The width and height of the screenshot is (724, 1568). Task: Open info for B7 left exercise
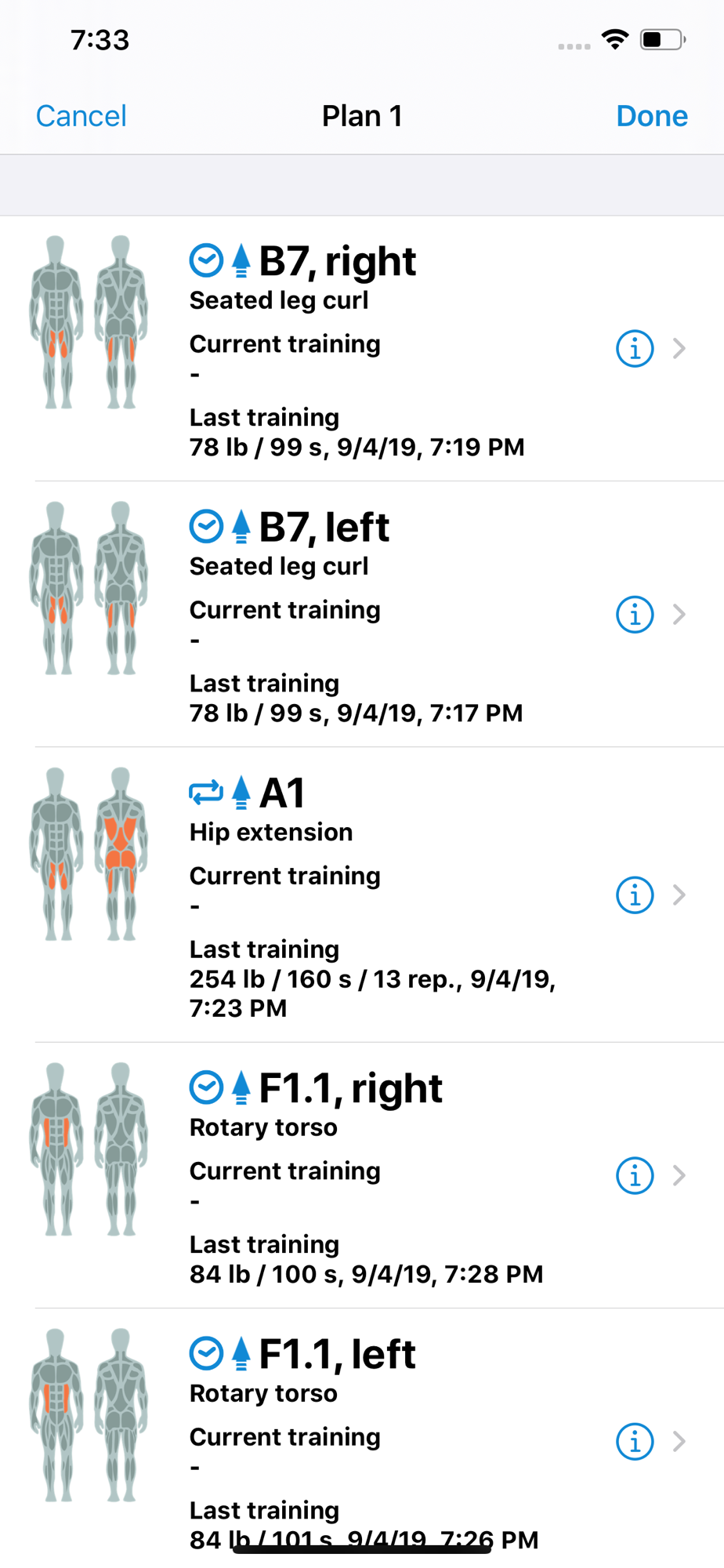(635, 614)
